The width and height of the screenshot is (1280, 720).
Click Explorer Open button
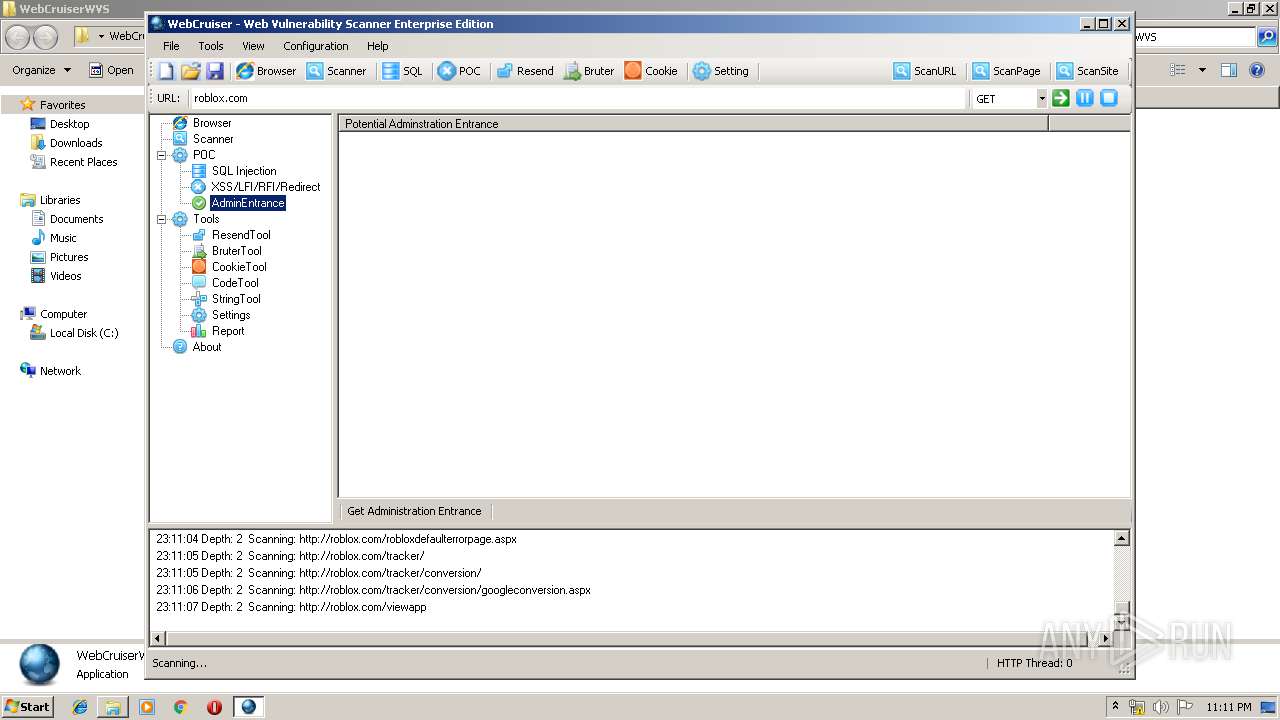pos(111,70)
